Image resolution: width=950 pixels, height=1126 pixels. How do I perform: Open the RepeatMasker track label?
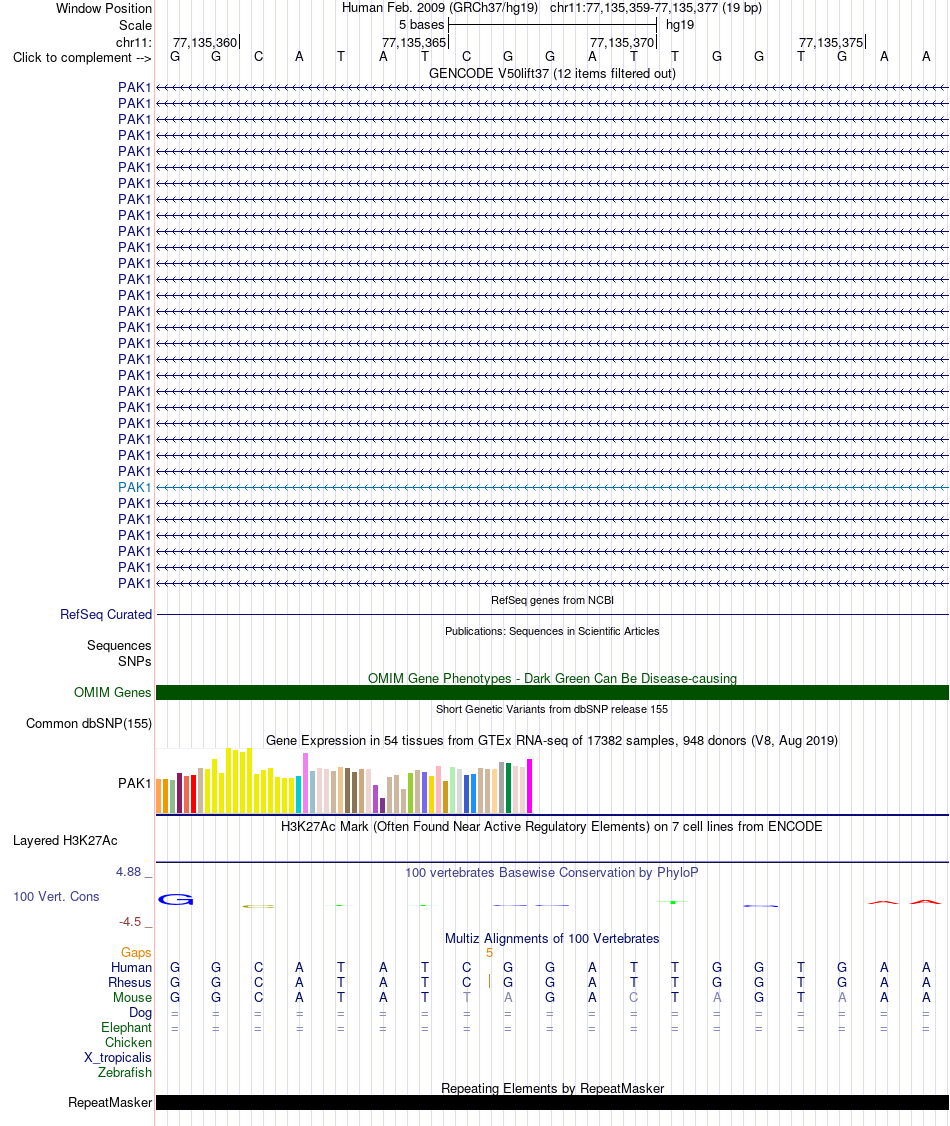(110, 1102)
